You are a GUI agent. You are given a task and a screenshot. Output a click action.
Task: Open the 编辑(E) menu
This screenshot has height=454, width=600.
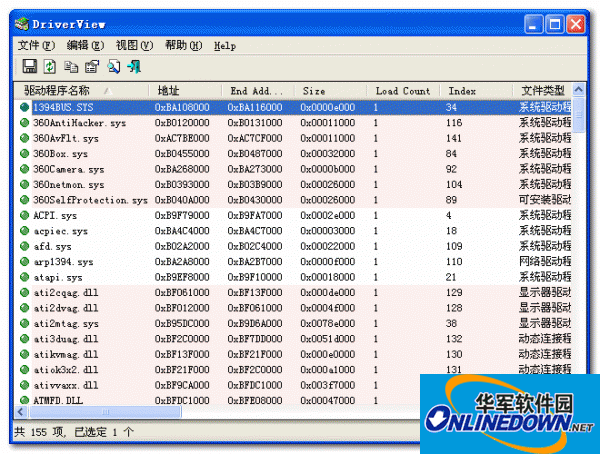coord(85,46)
